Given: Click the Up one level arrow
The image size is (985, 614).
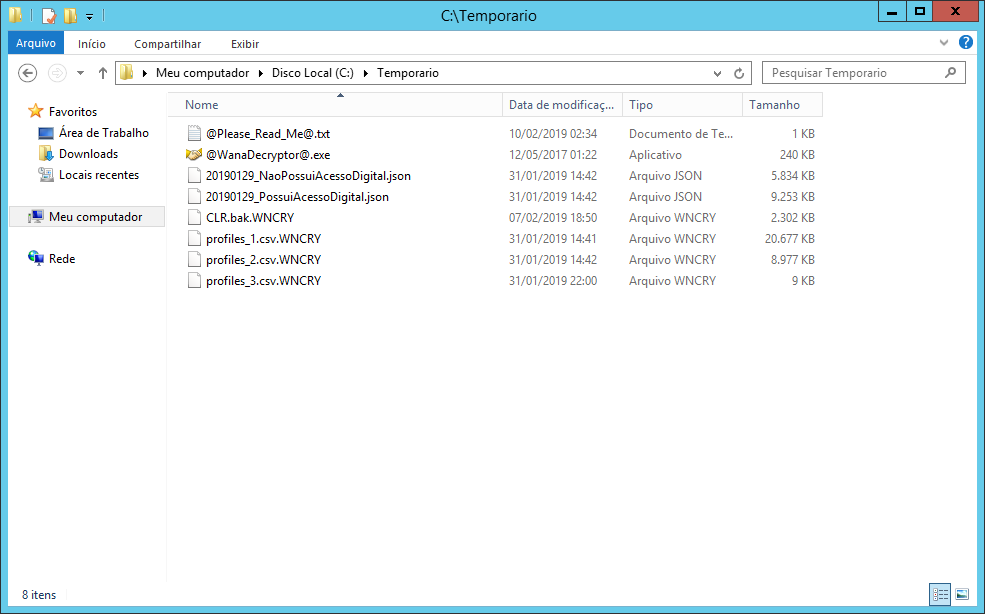Looking at the screenshot, I should point(102,73).
